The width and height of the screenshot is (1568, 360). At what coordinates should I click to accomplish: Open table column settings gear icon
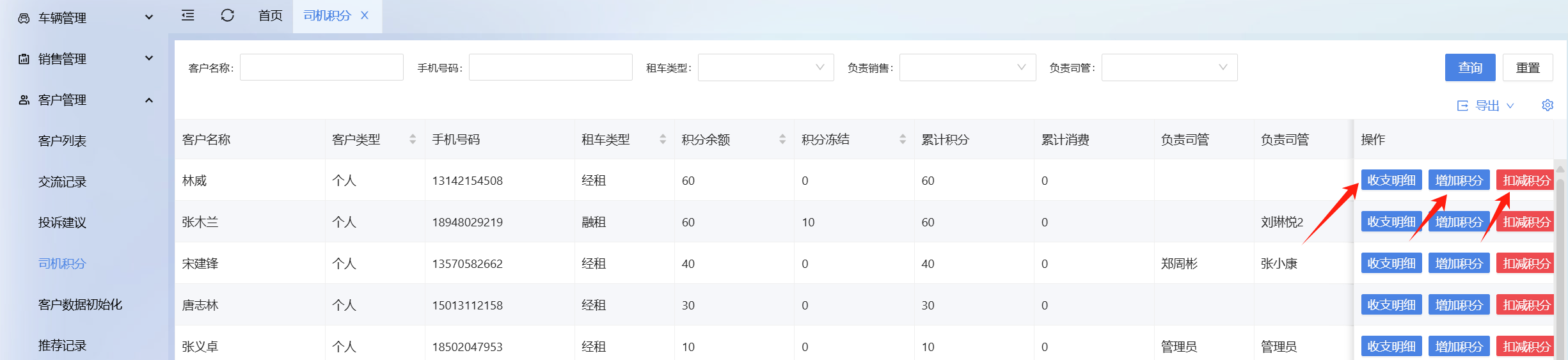tap(1547, 106)
